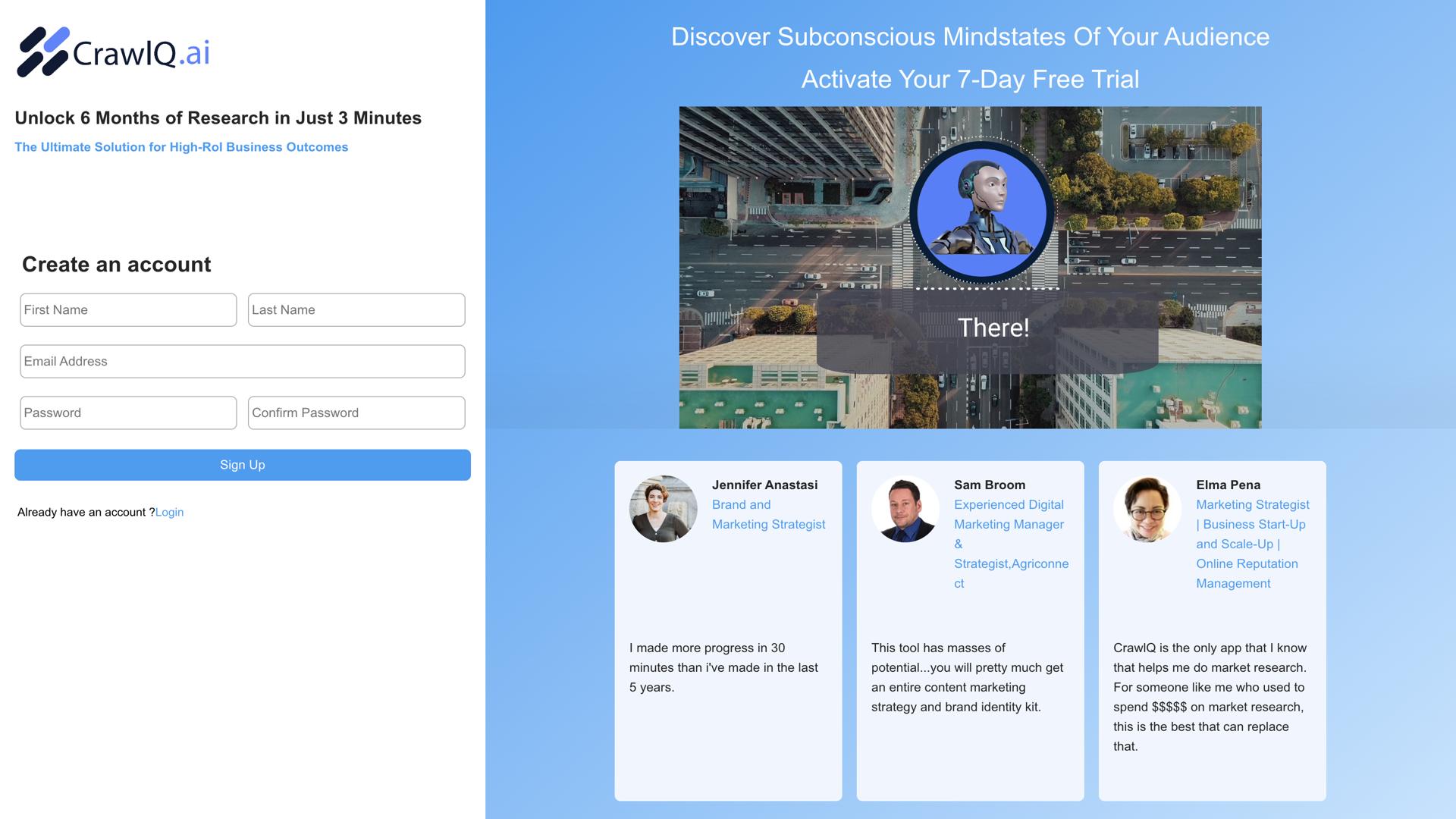Viewport: 1456px width, 819px height.
Task: Click the CrawlIQ.ai logo
Action: [x=114, y=52]
